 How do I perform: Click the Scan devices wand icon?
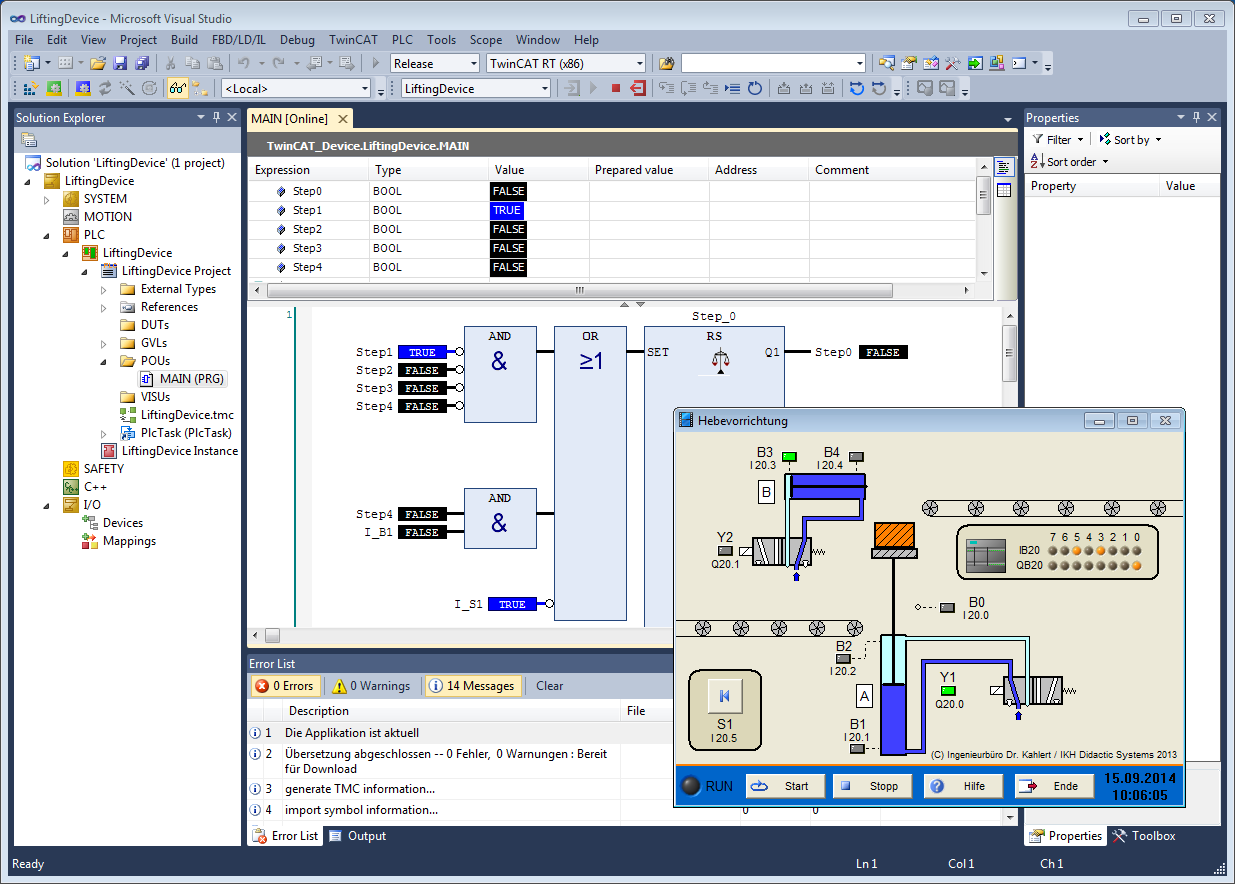pyautogui.click(x=127, y=88)
